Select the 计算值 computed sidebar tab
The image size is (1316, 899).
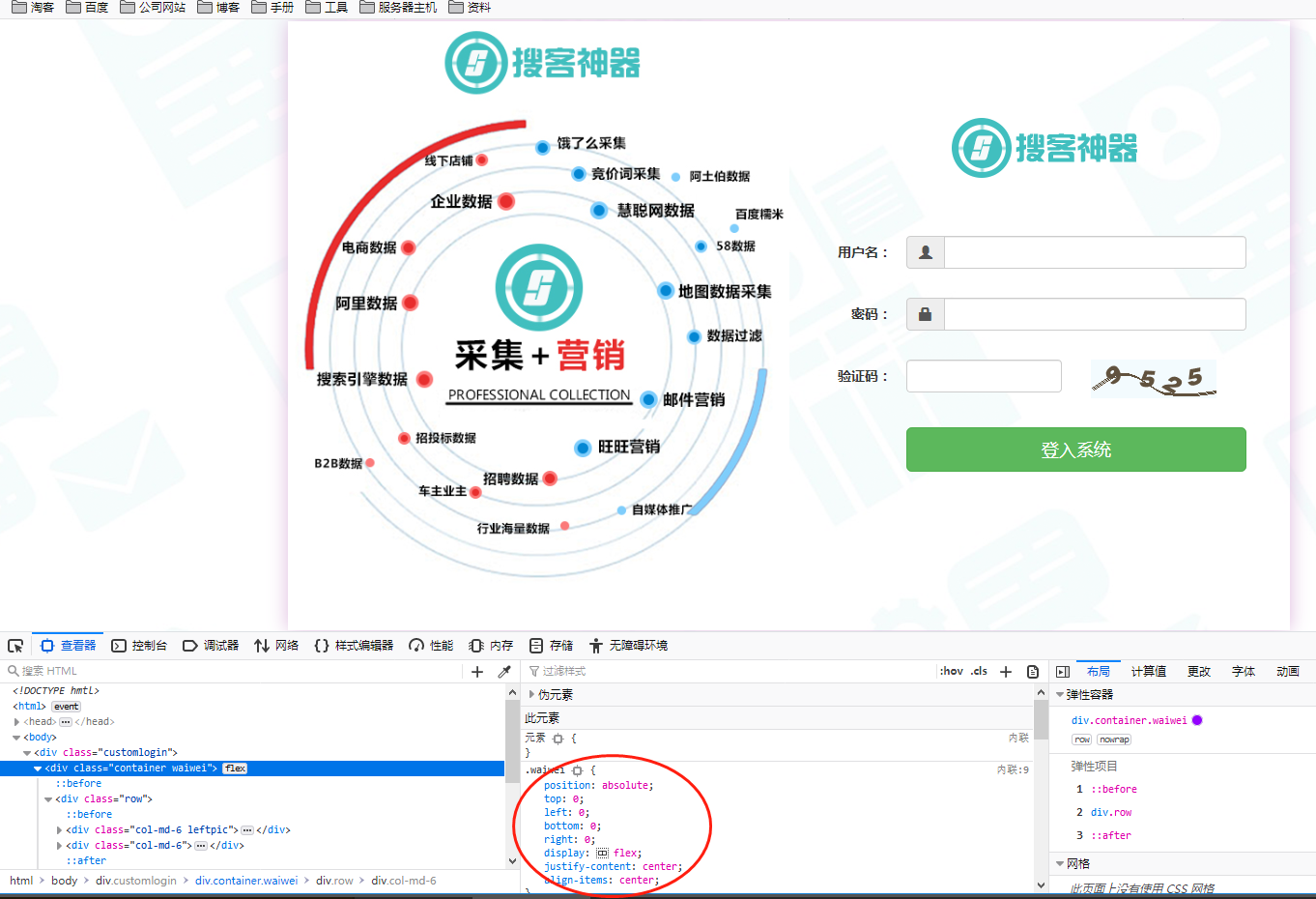[x=1149, y=671]
